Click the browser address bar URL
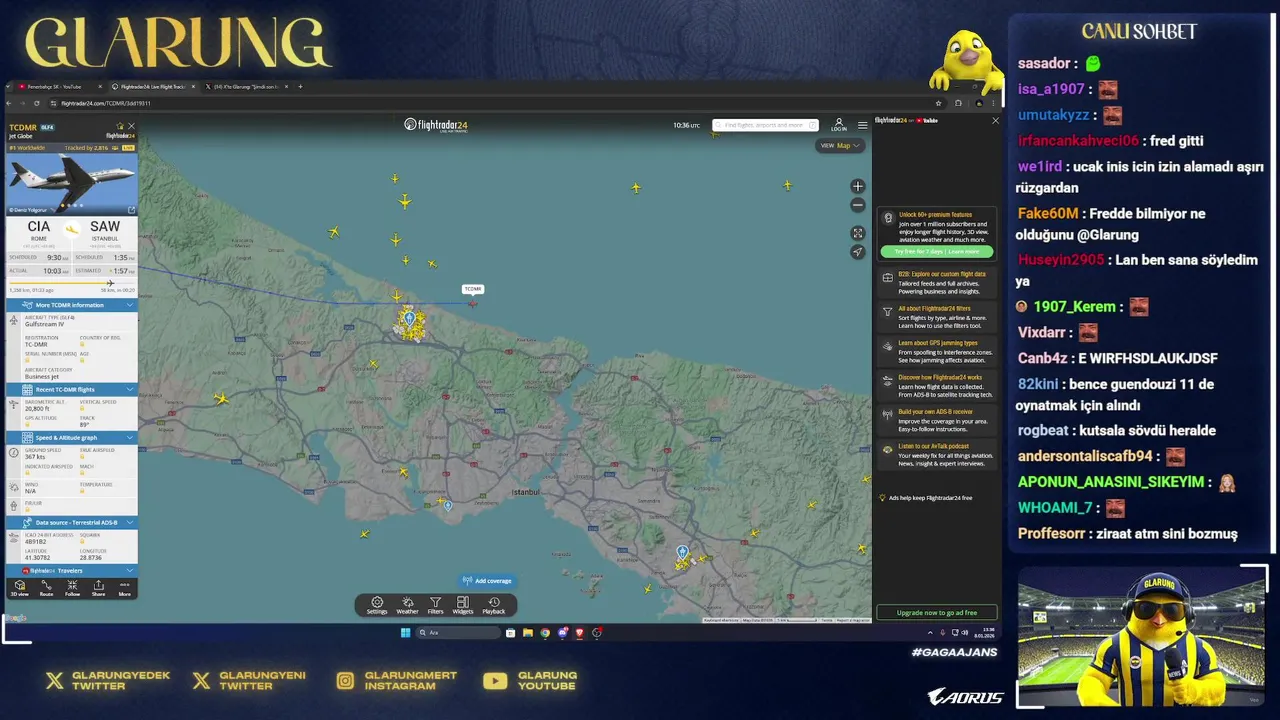This screenshot has height=720, width=1280. coord(105,103)
